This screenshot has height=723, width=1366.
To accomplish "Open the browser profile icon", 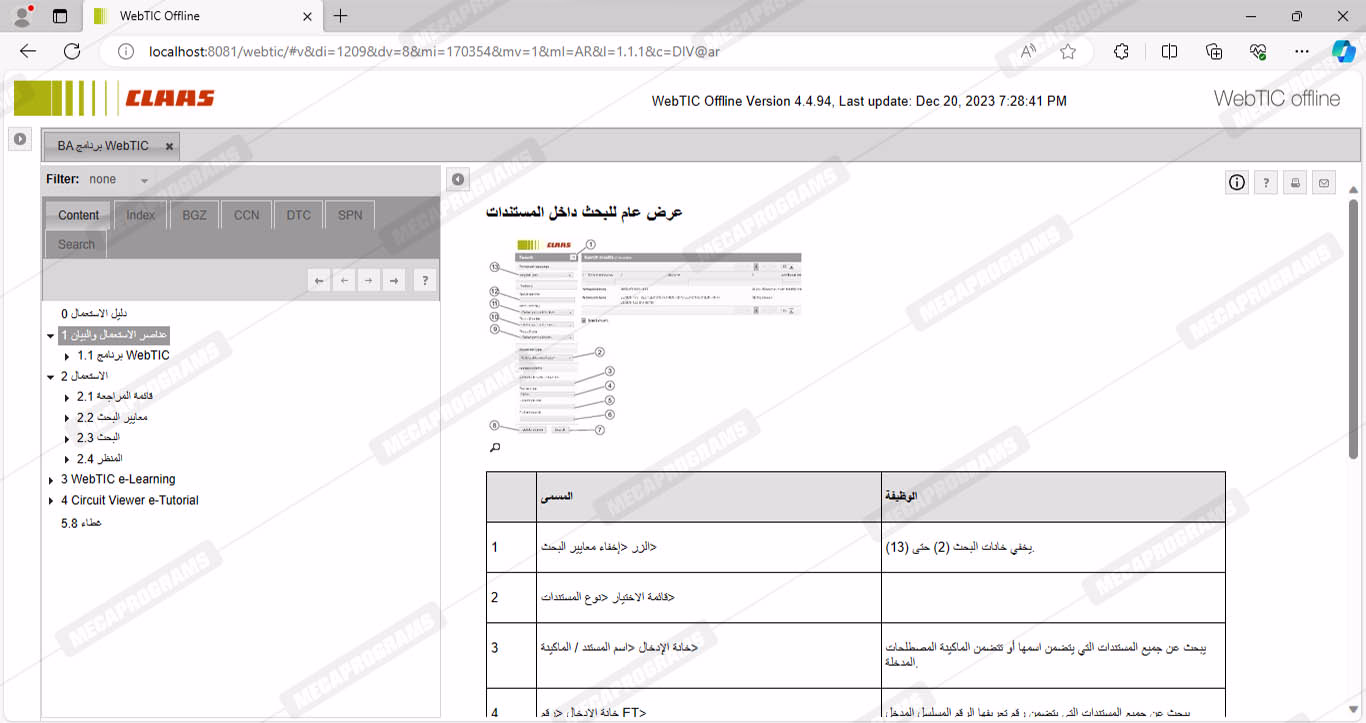I will click(22, 16).
